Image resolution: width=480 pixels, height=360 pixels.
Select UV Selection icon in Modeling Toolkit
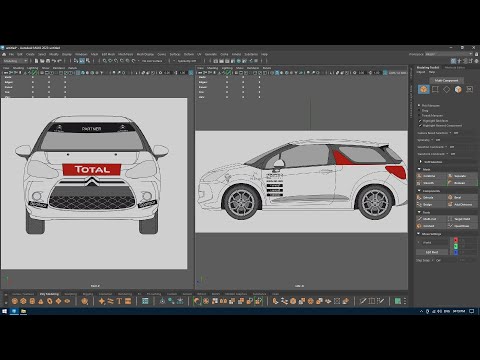click(469, 89)
